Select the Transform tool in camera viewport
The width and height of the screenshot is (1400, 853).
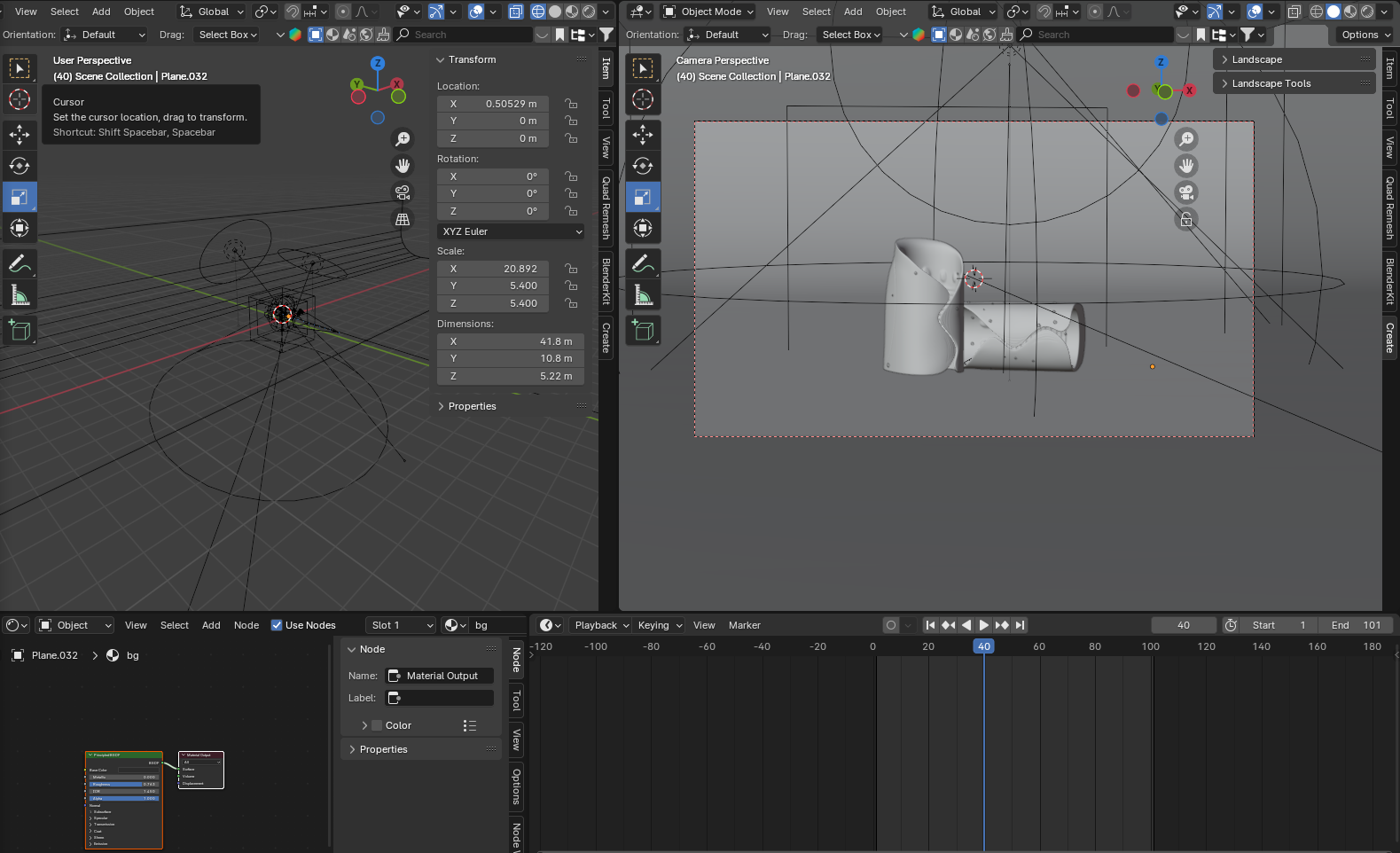point(643,228)
